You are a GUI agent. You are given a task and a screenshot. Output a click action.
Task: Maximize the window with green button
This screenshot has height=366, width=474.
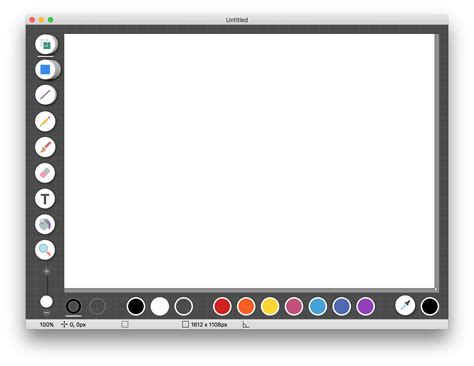pyautogui.click(x=51, y=20)
